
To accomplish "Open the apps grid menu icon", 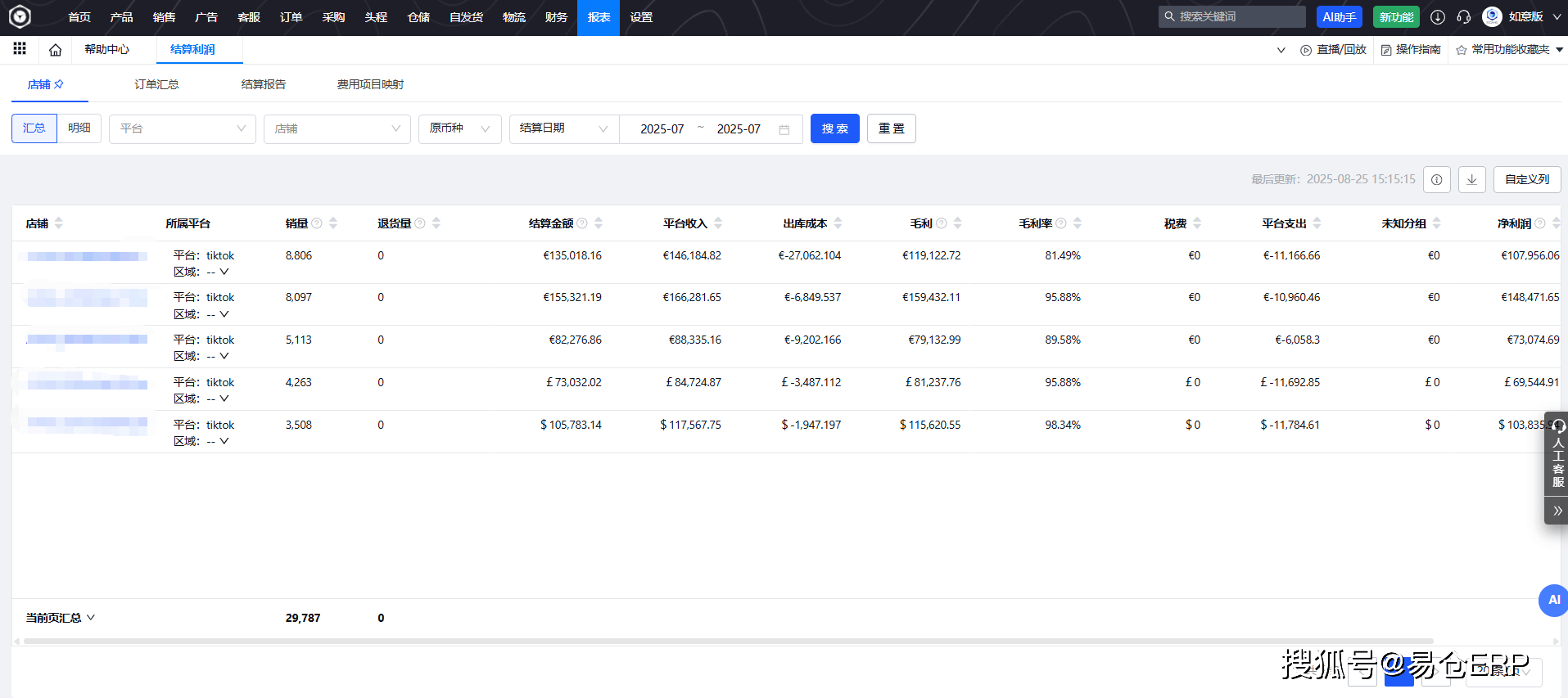I will point(20,49).
